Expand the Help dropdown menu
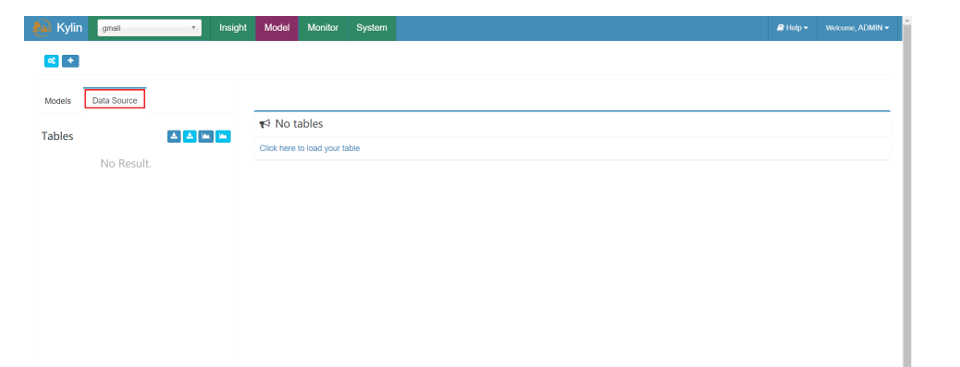 coord(792,28)
